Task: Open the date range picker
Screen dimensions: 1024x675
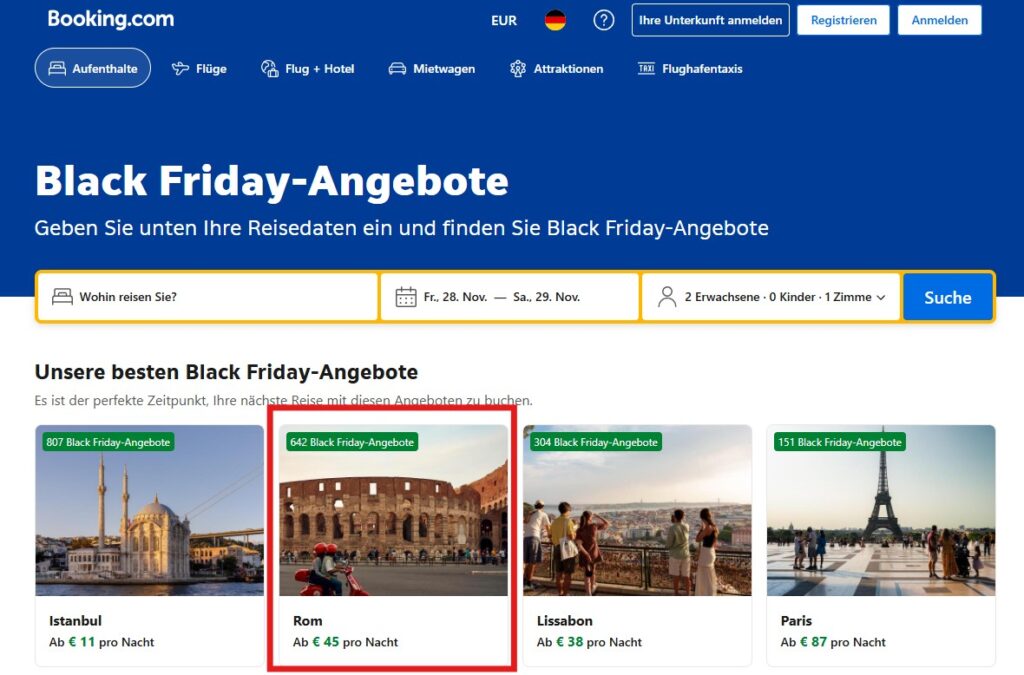Action: click(x=510, y=297)
